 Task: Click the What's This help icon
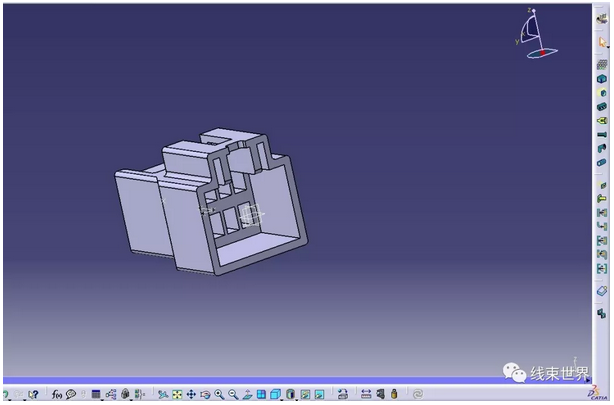[x=33, y=395]
